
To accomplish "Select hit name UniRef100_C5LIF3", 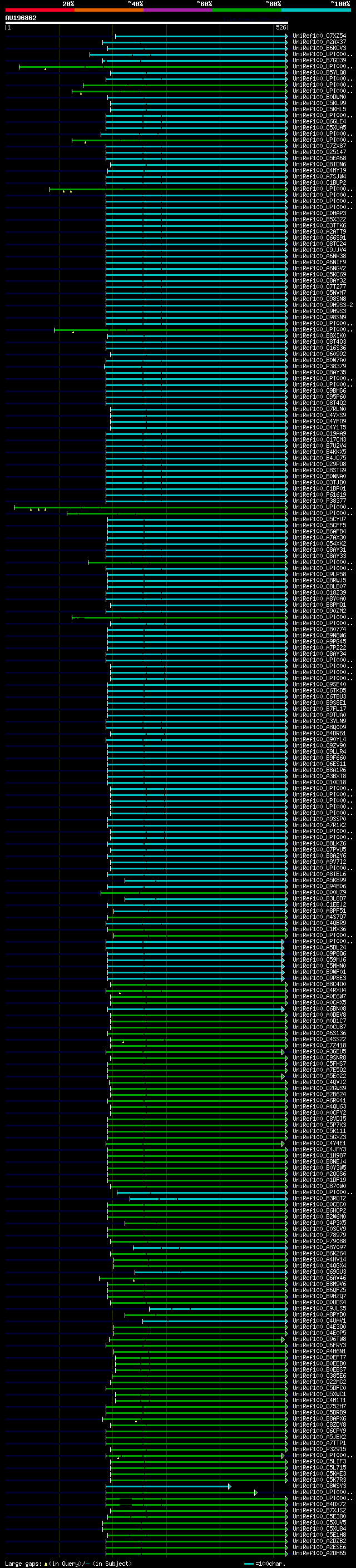I will tap(319, 1461).
